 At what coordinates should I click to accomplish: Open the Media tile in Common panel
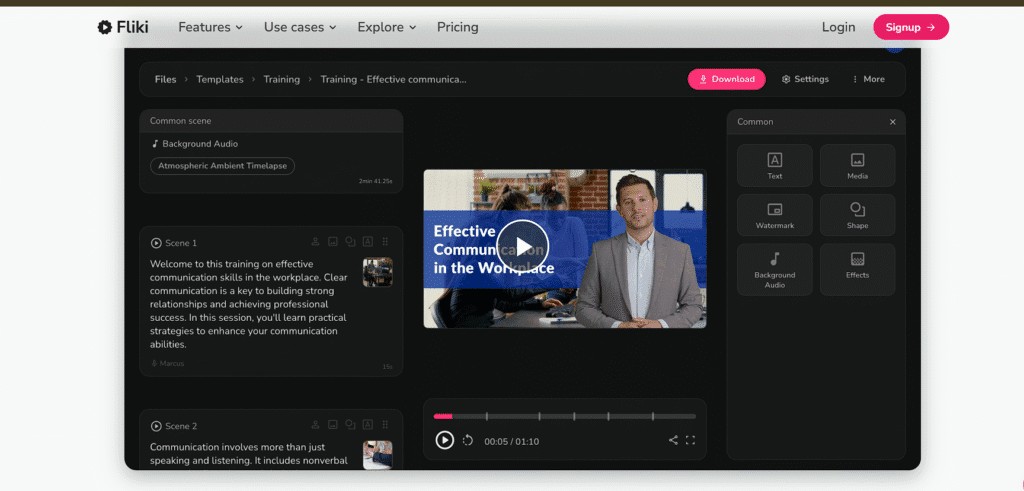click(857, 165)
